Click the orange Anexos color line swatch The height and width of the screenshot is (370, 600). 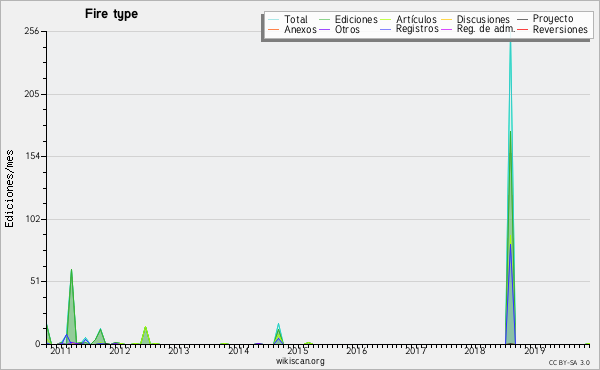click(x=274, y=29)
